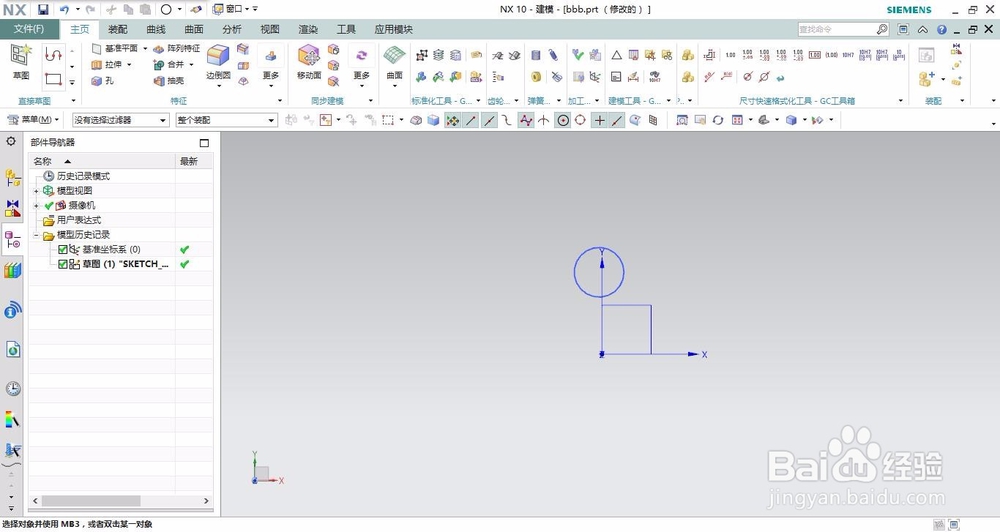Sort by the 名称 column header
The image size is (1000, 532).
click(x=102, y=161)
